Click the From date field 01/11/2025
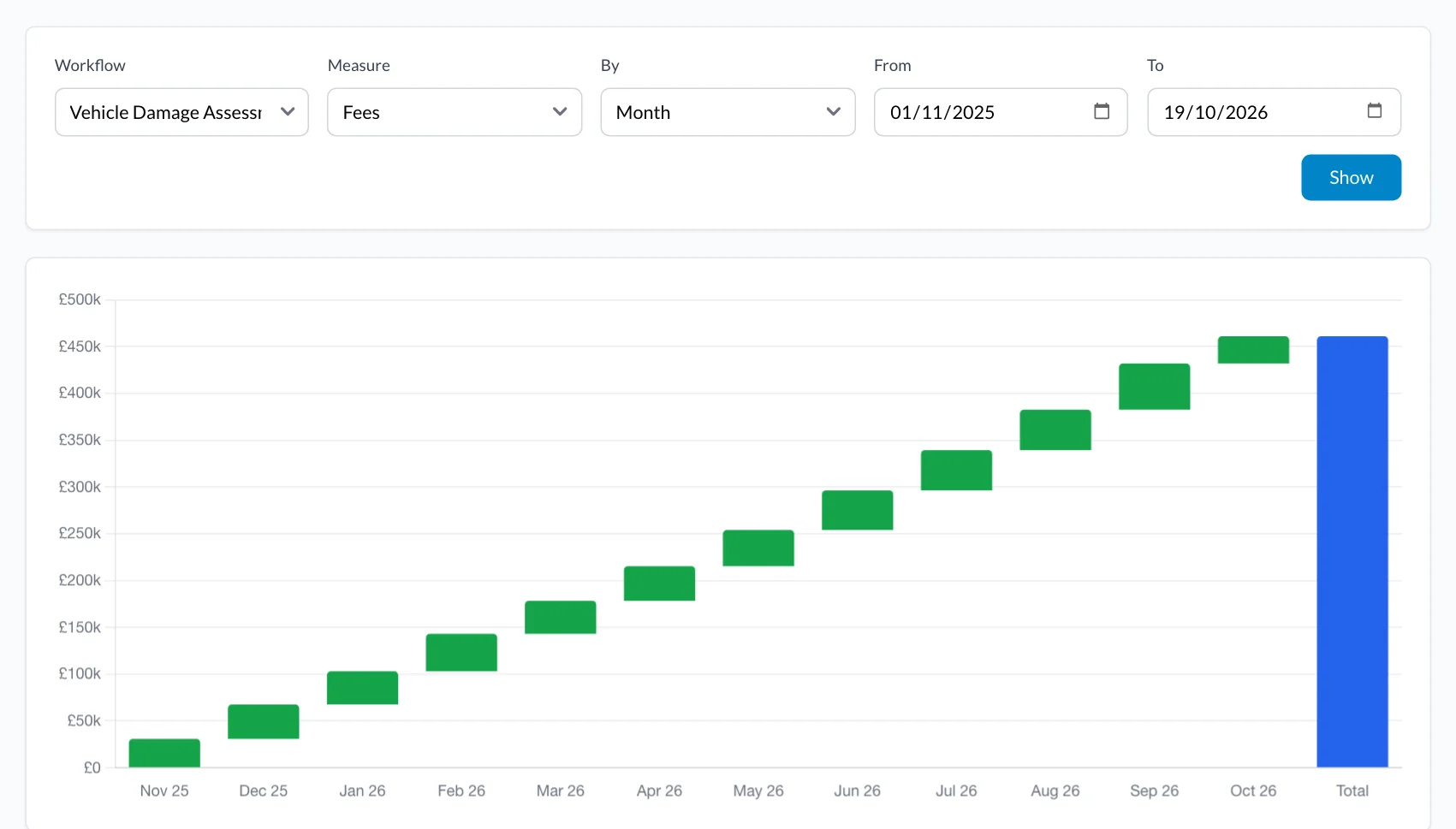The height and width of the screenshot is (829, 1456). coord(1001,112)
